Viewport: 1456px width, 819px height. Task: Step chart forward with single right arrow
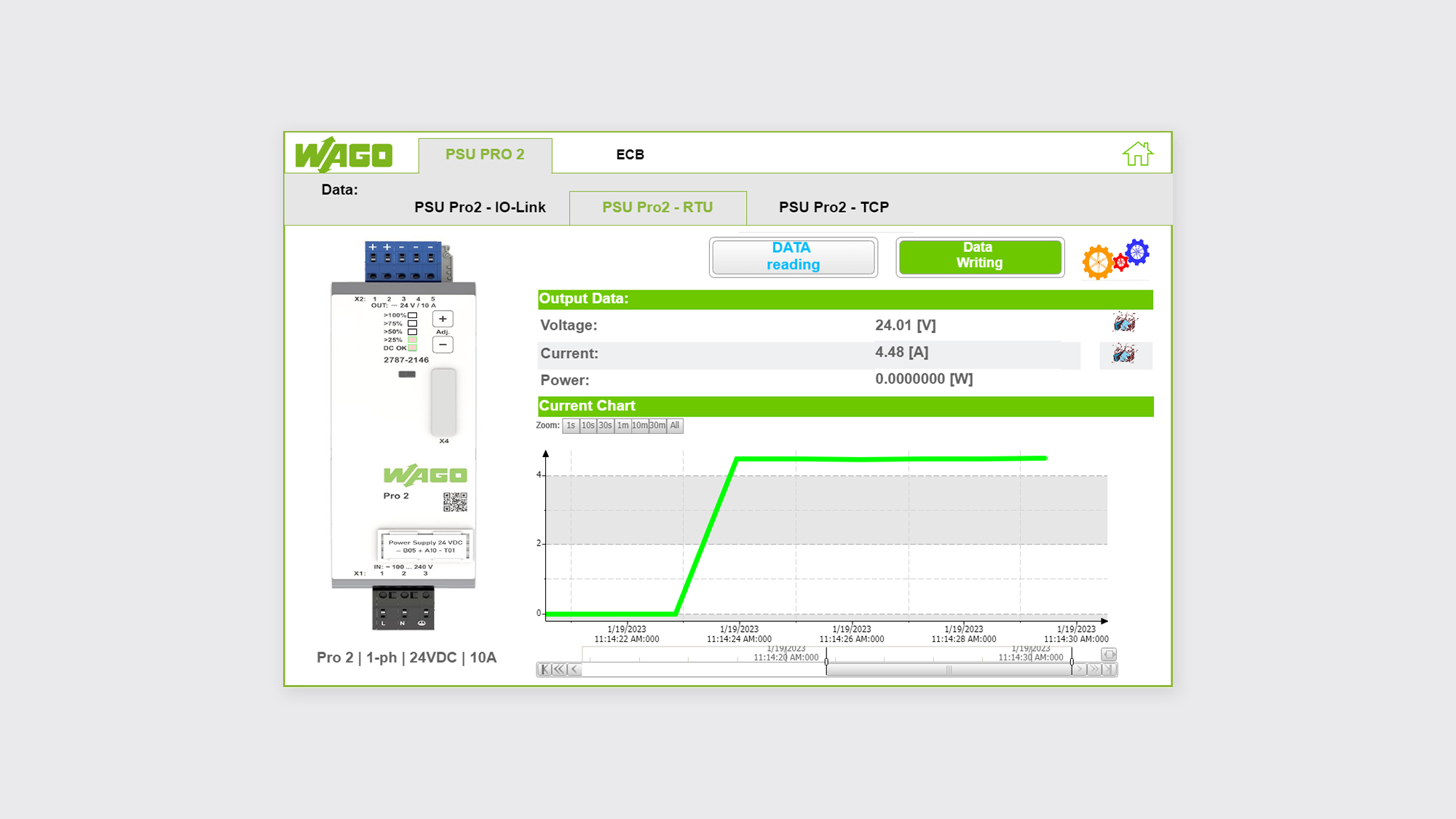coord(1079,670)
